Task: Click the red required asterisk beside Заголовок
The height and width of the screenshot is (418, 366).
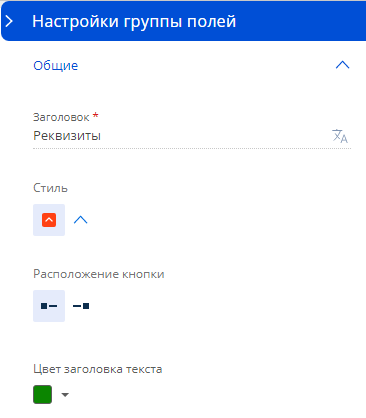Action: coord(96,115)
